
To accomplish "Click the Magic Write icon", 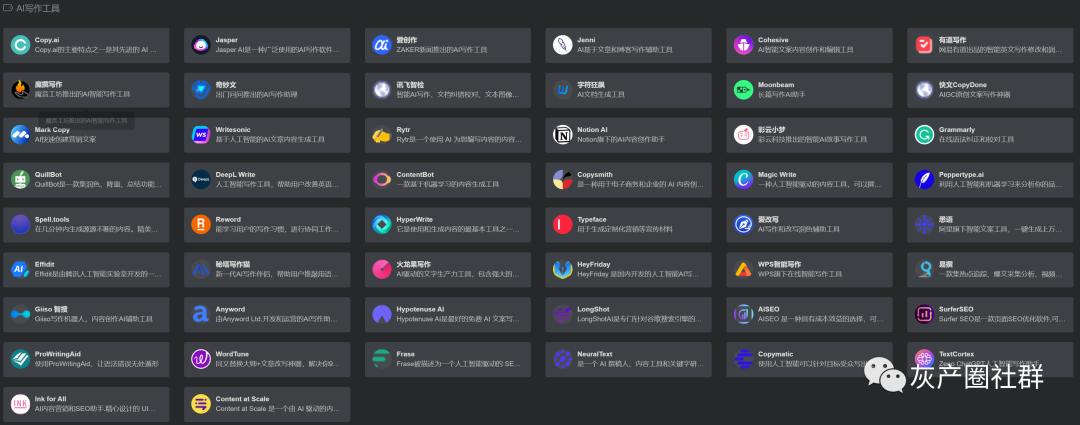I will (x=744, y=180).
